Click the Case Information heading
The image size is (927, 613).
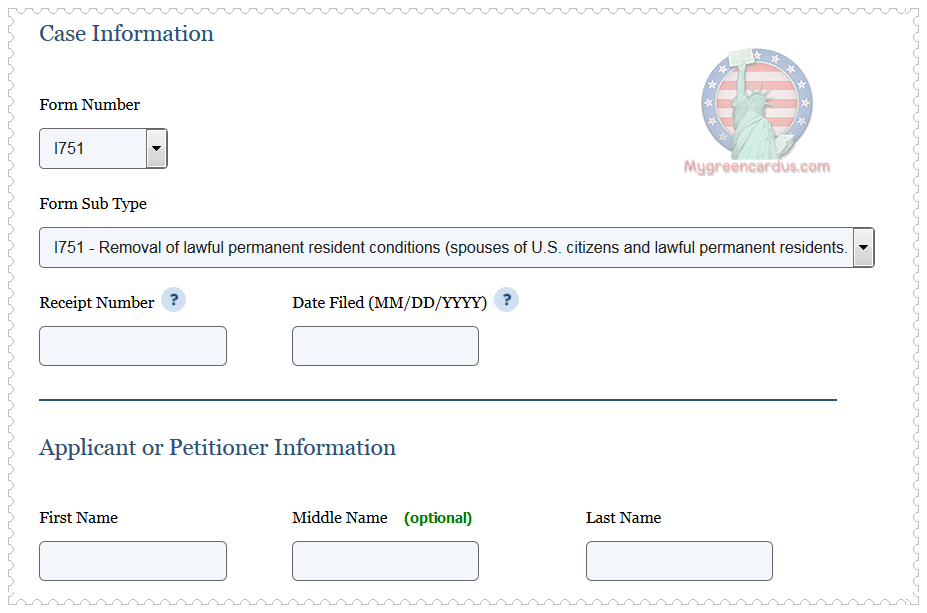pyautogui.click(x=126, y=34)
